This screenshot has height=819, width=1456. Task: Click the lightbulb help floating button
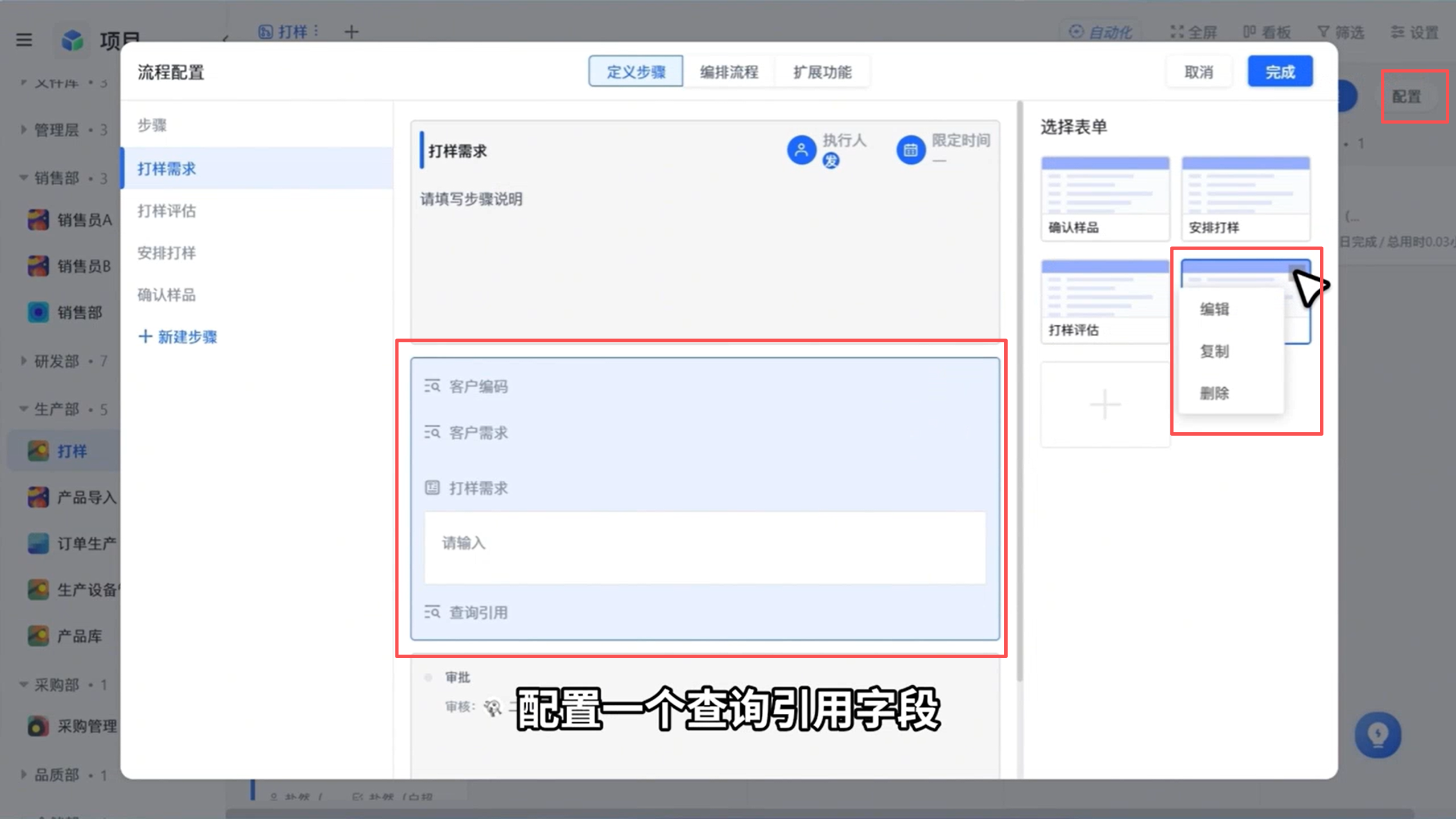1377,735
